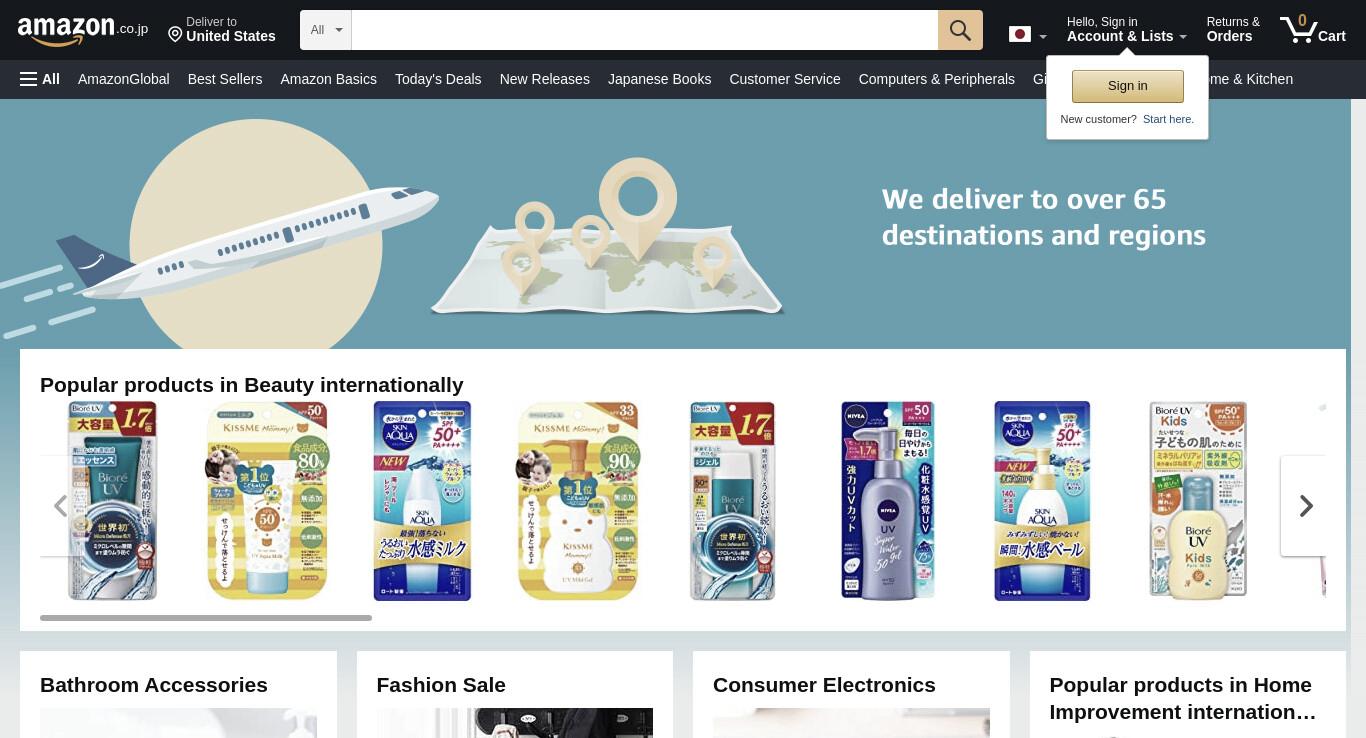The height and width of the screenshot is (738, 1366).
Task: Advance the Beauty carousel with the right arrow
Action: (1305, 506)
